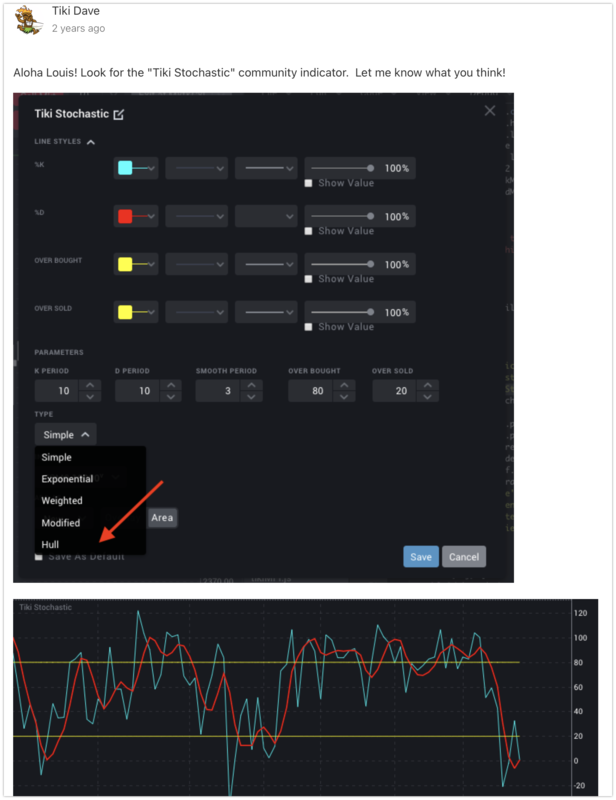This screenshot has width=616, height=800.
Task: Enable Show Value for Over Sold
Action: [x=308, y=327]
